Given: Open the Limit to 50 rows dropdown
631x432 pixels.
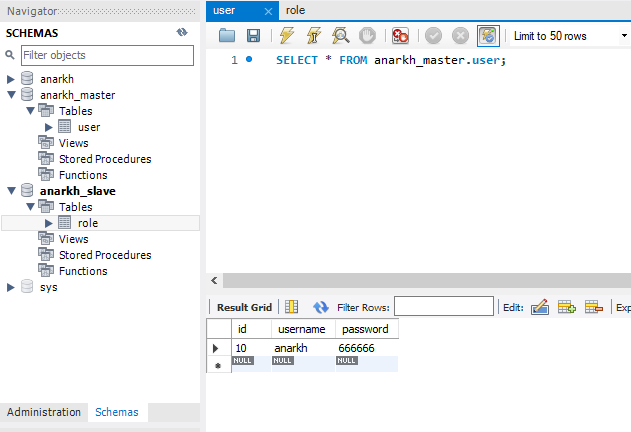Looking at the screenshot, I should pyautogui.click(x=569, y=36).
